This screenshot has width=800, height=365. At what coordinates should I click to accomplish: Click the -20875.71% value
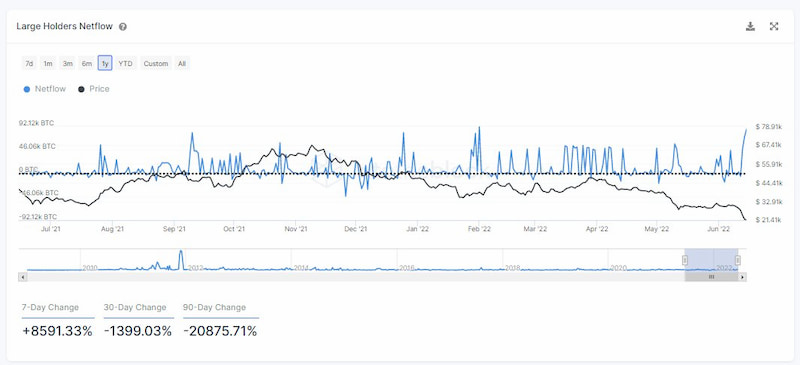(x=220, y=331)
